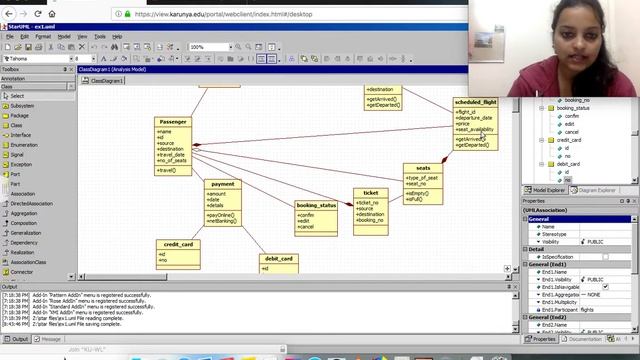The height and width of the screenshot is (360, 640).
Task: Switch to the Documentation tab
Action: (x=581, y=339)
